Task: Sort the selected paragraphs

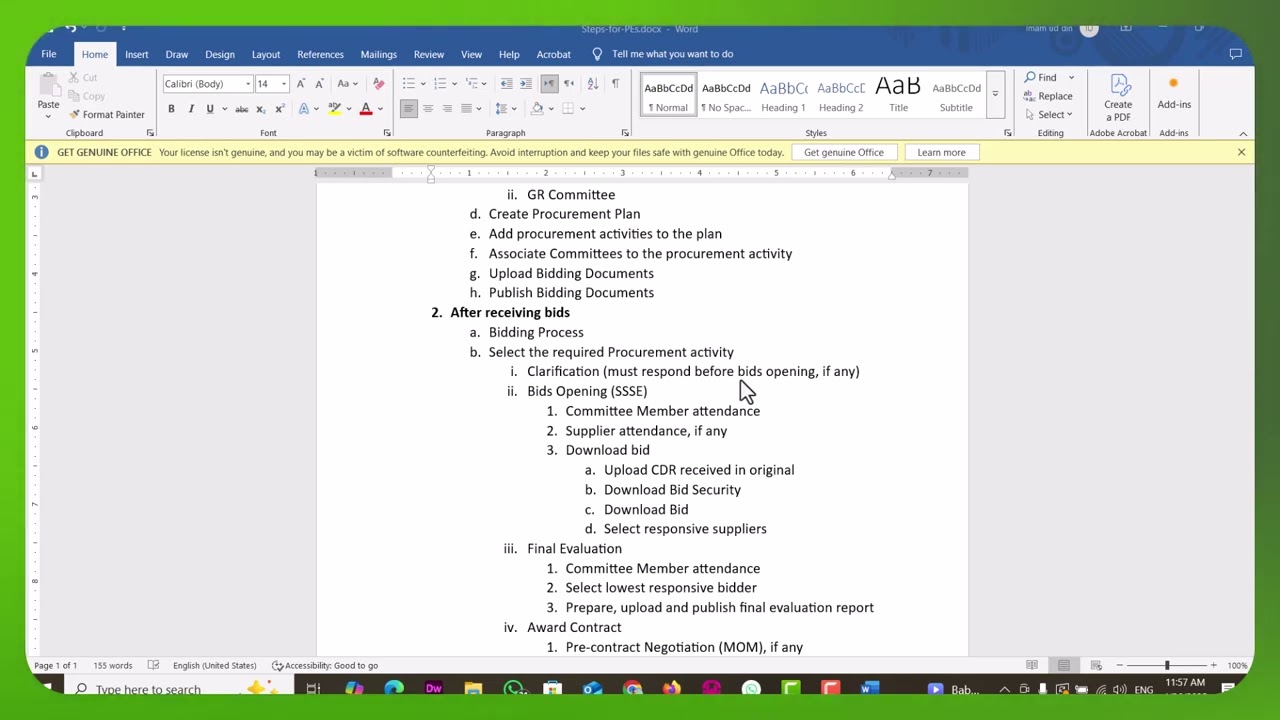Action: (x=593, y=84)
